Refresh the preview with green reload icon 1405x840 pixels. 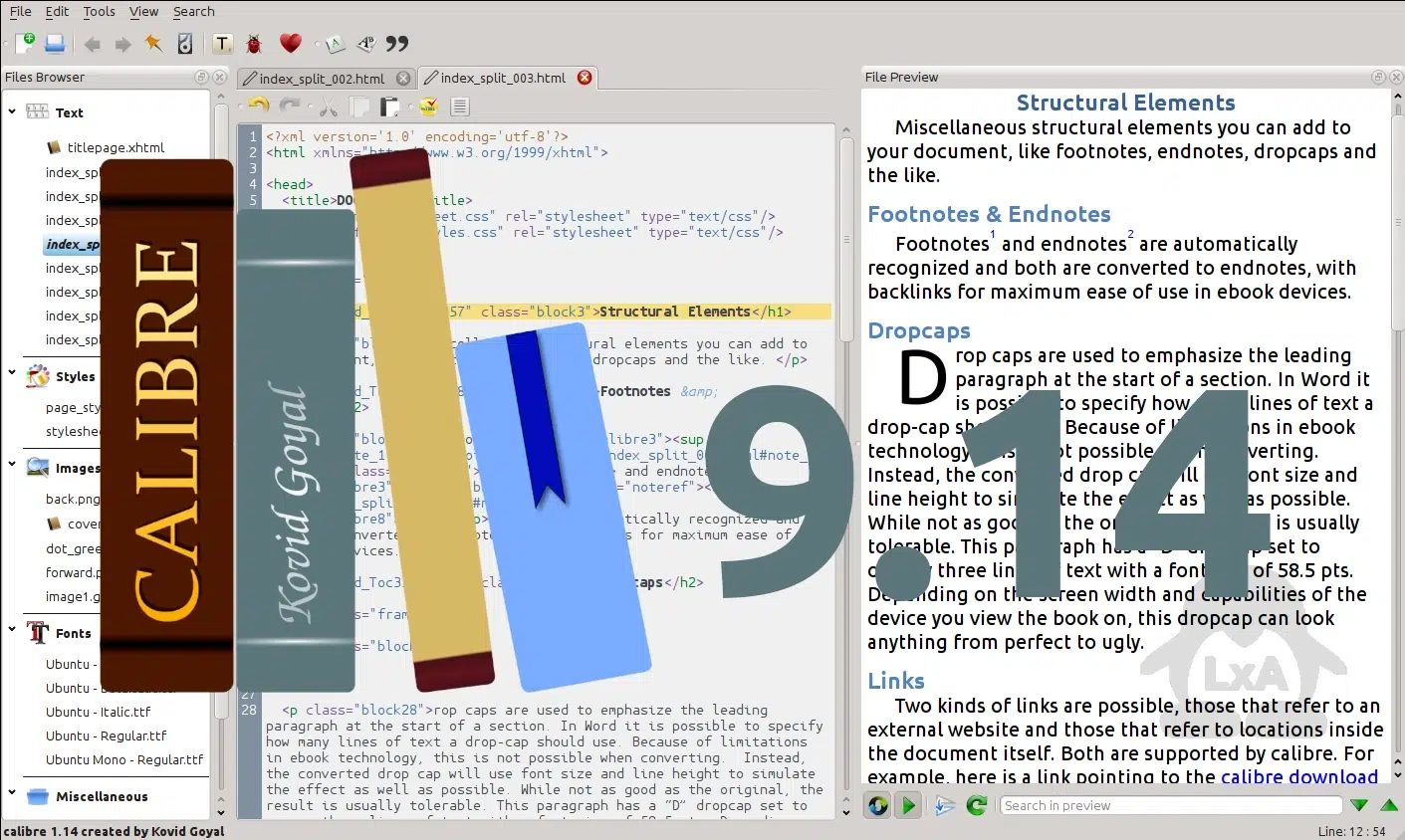coord(977,805)
